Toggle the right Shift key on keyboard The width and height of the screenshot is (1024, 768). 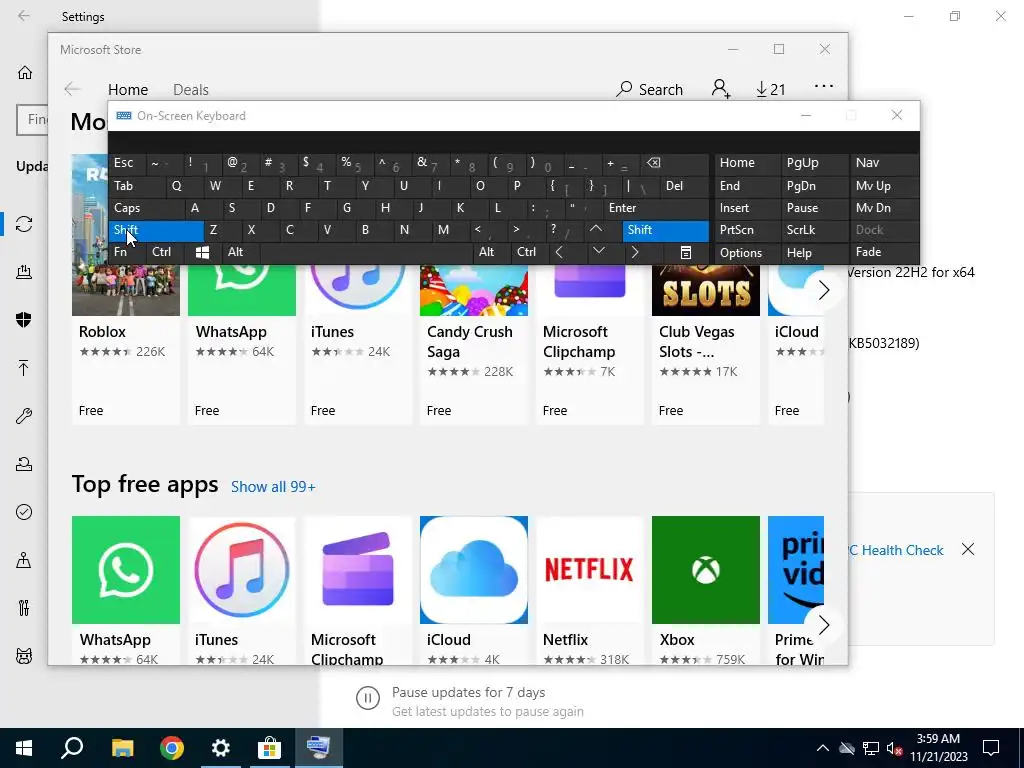[665, 230]
